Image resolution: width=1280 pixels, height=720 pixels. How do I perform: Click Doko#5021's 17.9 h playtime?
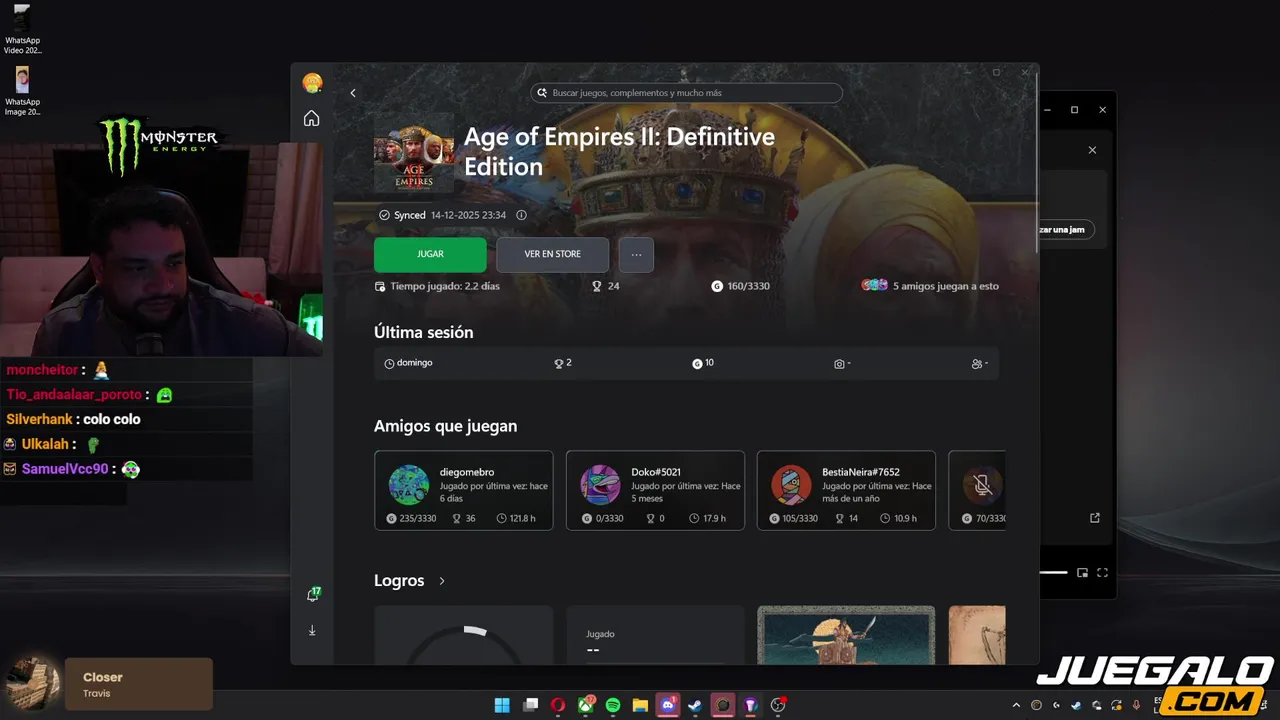click(707, 519)
